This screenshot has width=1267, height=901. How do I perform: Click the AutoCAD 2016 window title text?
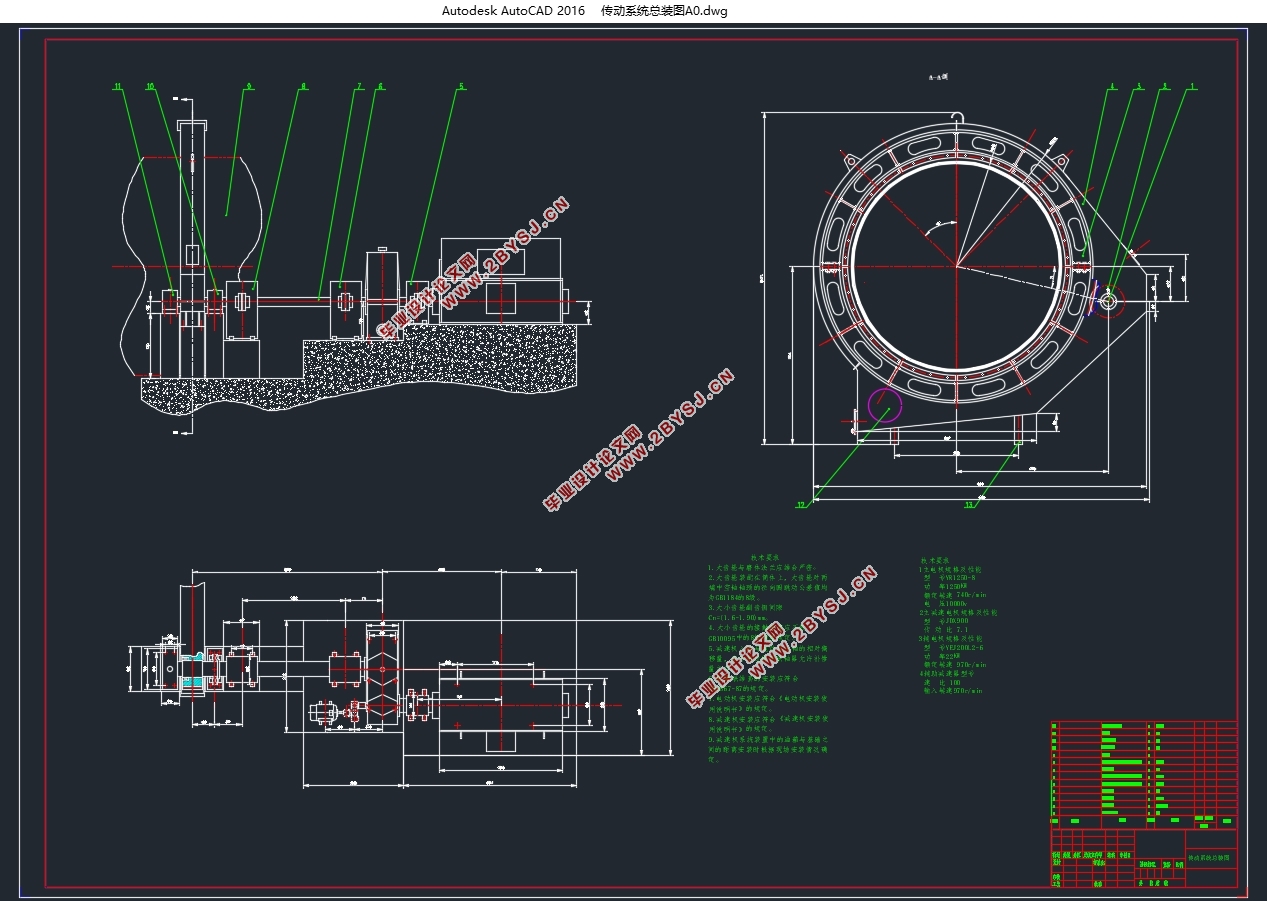pos(513,11)
